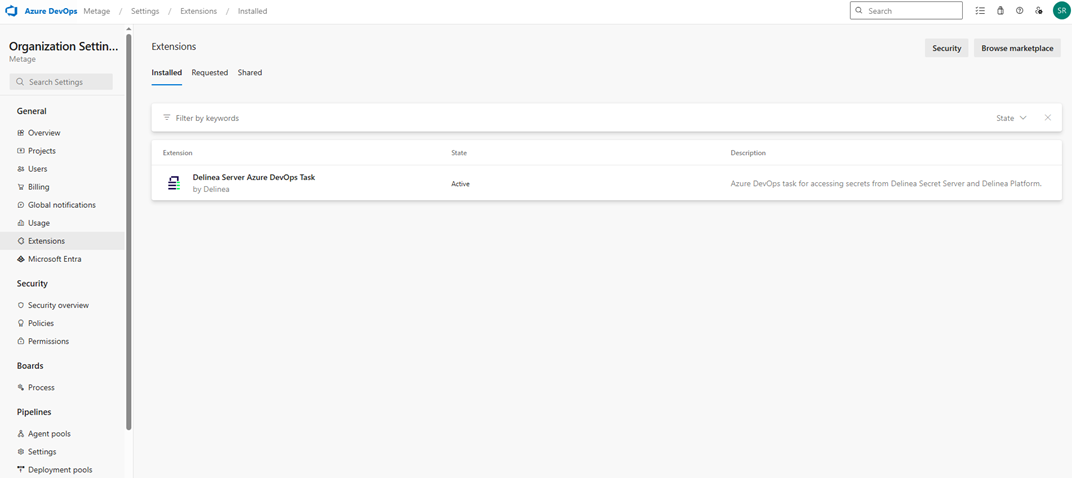Click the Security button
The width and height of the screenshot is (1072, 478).
(946, 48)
